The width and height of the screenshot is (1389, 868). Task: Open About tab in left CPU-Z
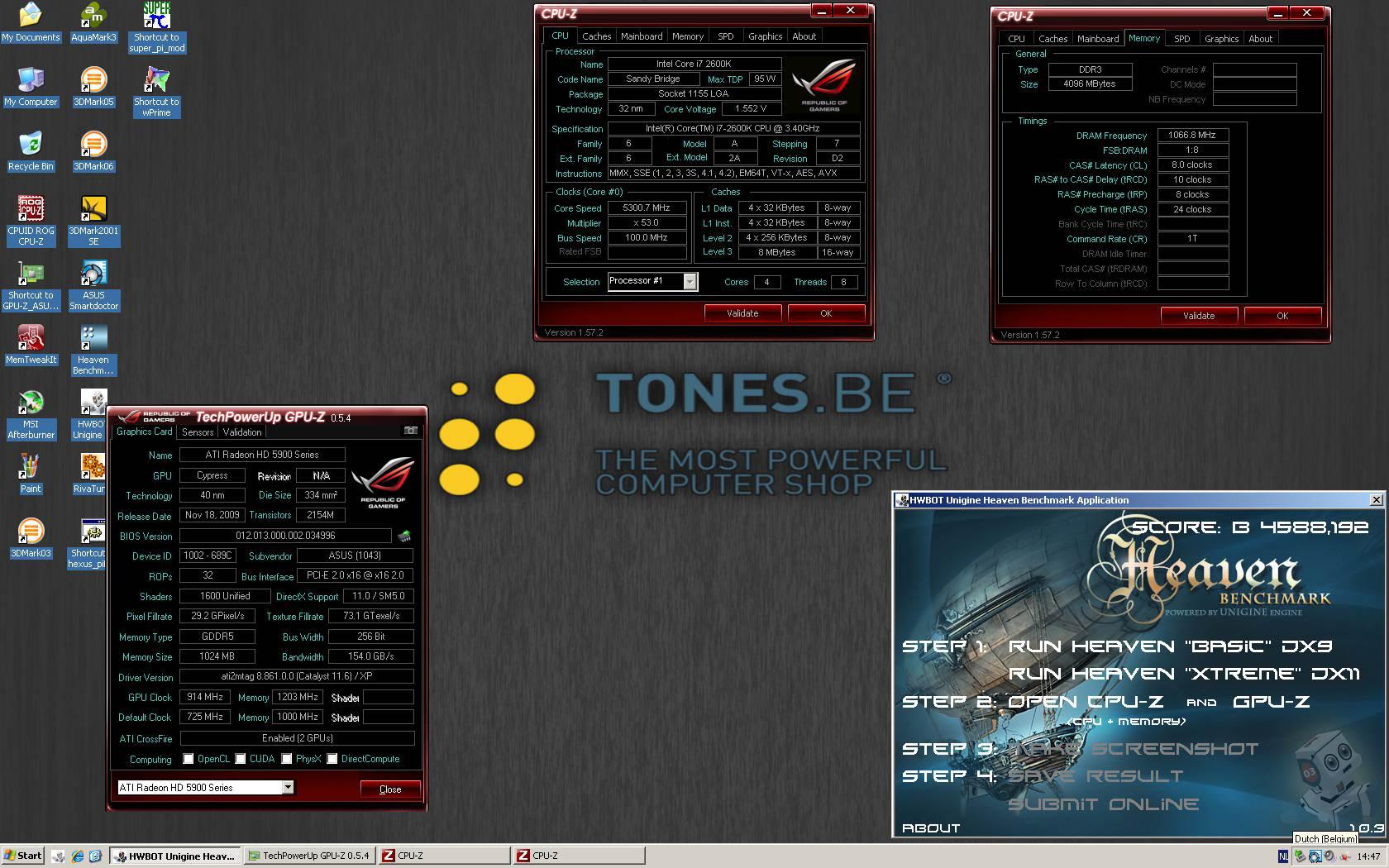point(804,36)
